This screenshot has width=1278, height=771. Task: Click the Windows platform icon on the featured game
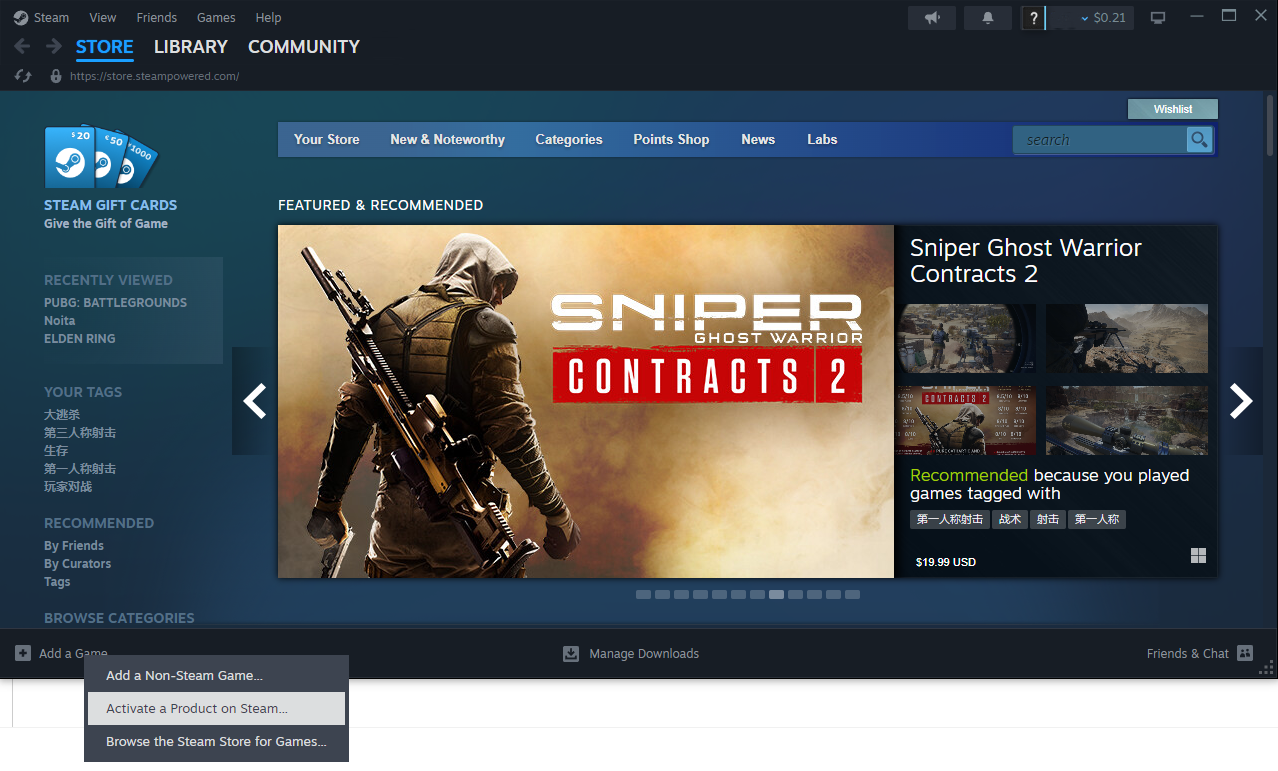pyautogui.click(x=1198, y=556)
